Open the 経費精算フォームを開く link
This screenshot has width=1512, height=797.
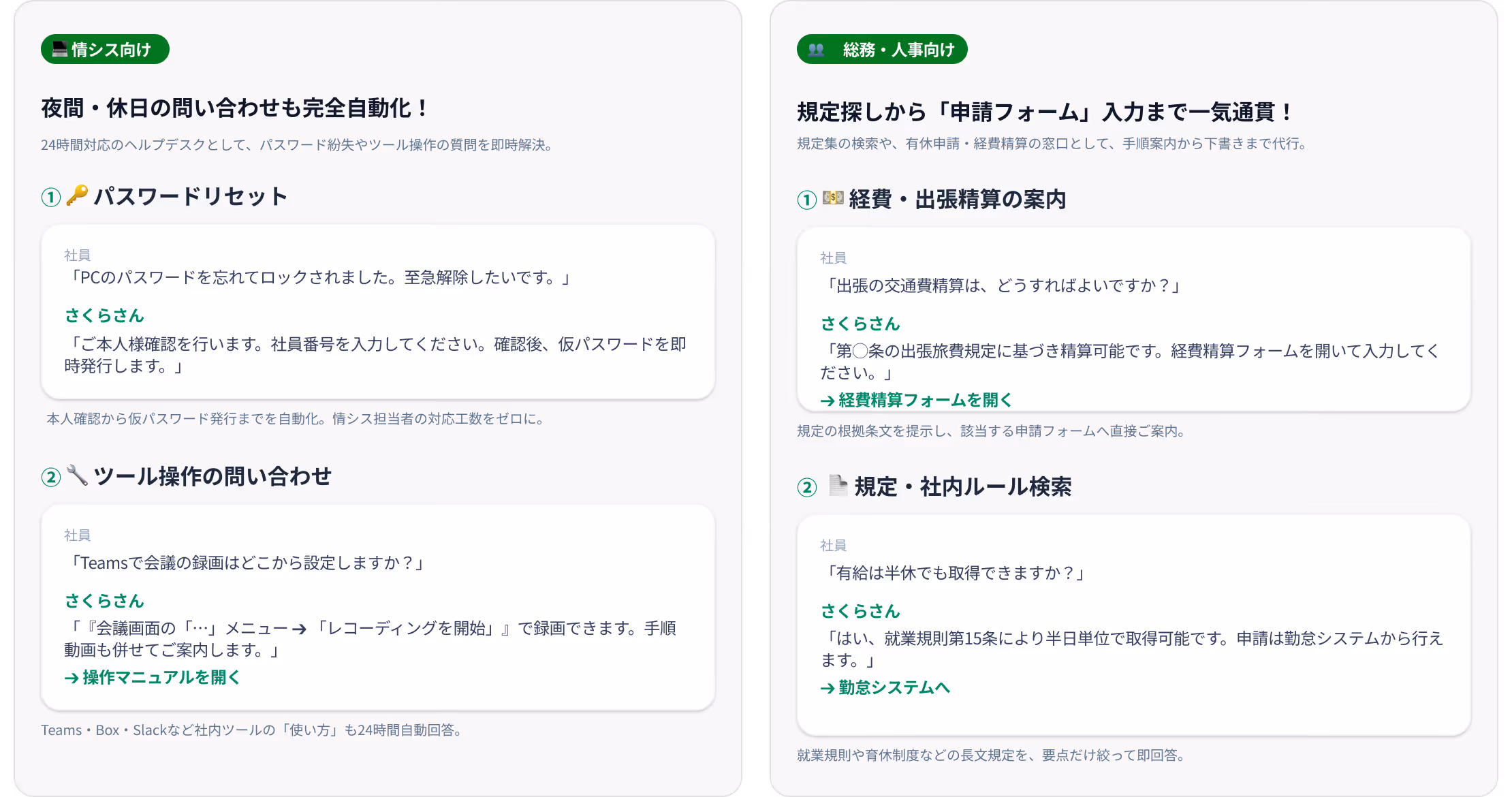click(x=917, y=400)
